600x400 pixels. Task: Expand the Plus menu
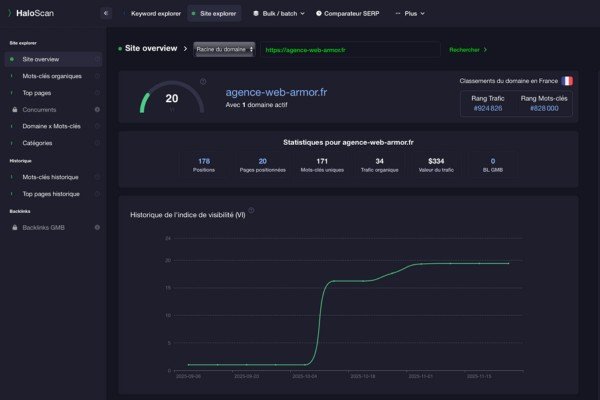coord(410,14)
